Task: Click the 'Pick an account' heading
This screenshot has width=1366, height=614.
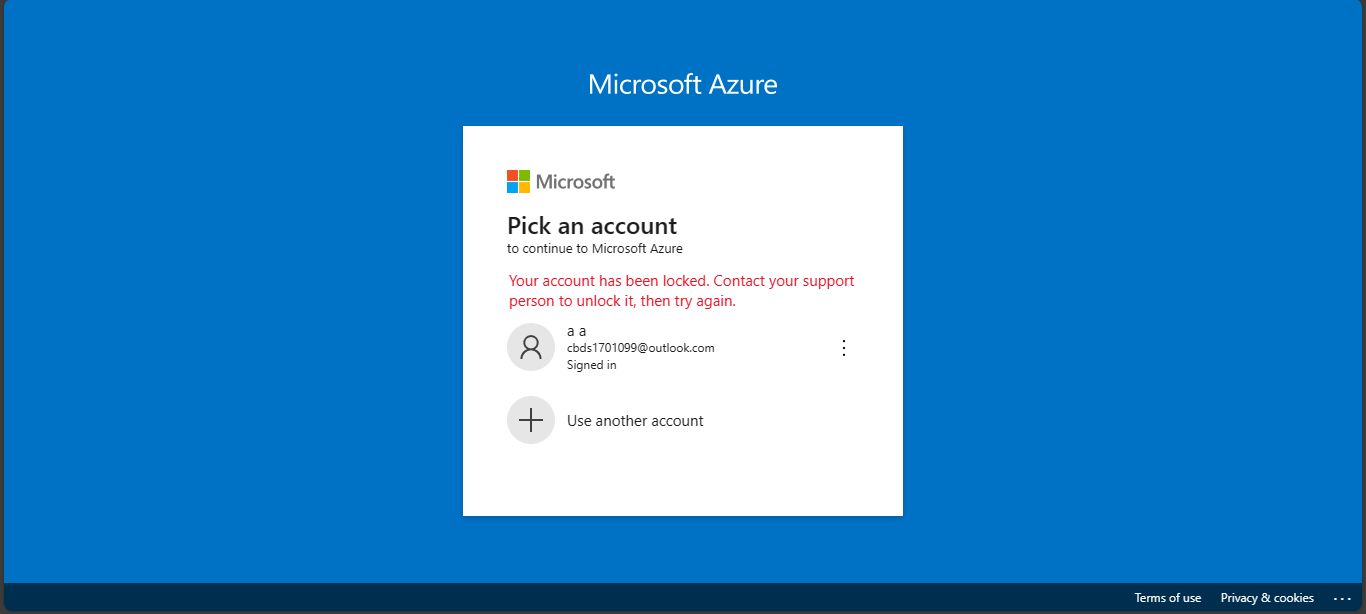Action: [x=592, y=225]
